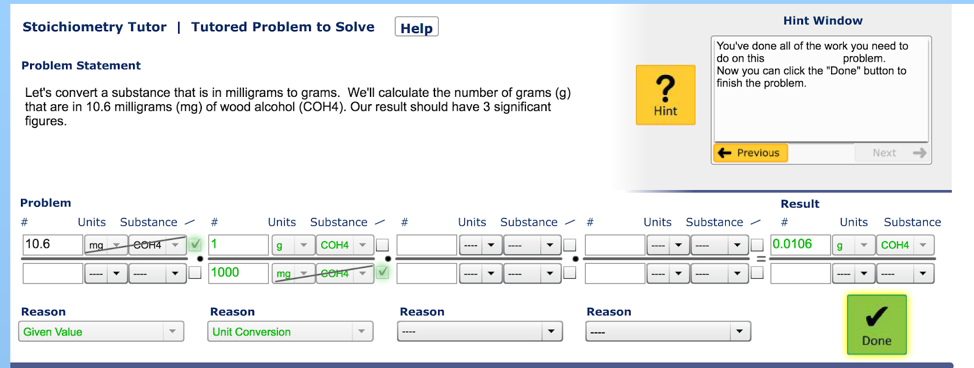The width and height of the screenshot is (974, 368).
Task: Click the grayed-out Next arrow button
Action: [x=893, y=153]
